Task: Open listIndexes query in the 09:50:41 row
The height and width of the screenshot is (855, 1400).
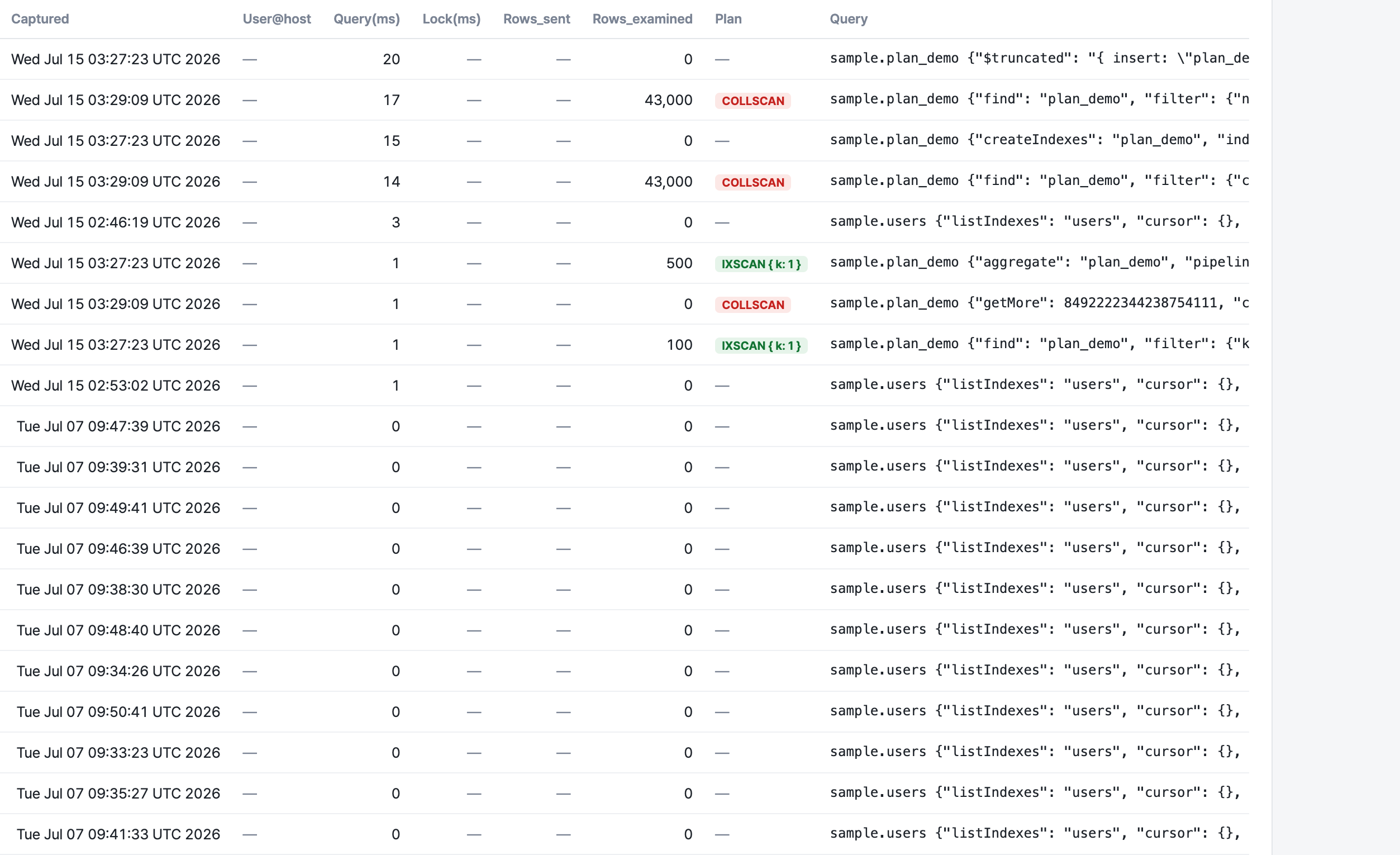Action: coord(1035,711)
